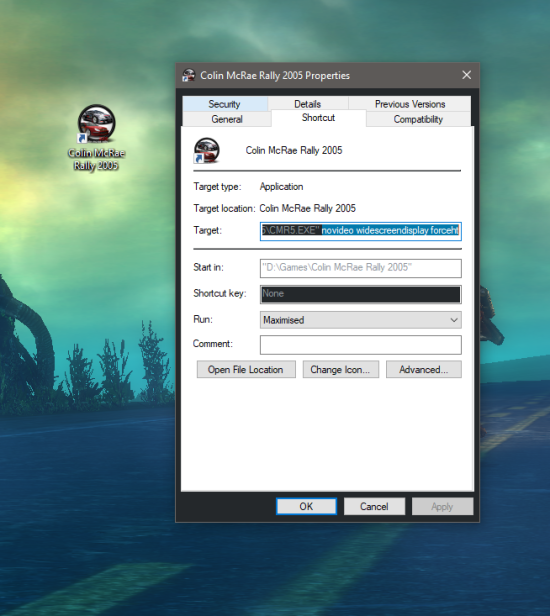Confirm changes with the OK button
The width and height of the screenshot is (550, 616).
pos(306,506)
